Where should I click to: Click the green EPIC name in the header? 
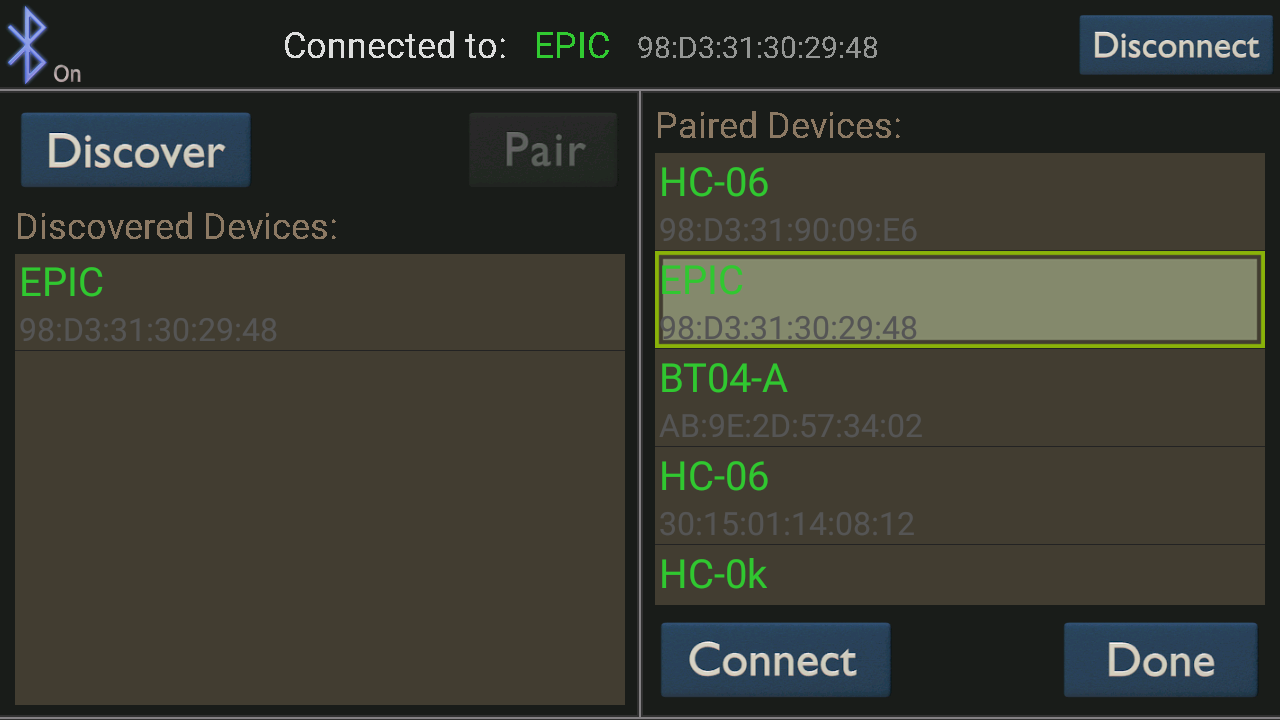click(572, 45)
